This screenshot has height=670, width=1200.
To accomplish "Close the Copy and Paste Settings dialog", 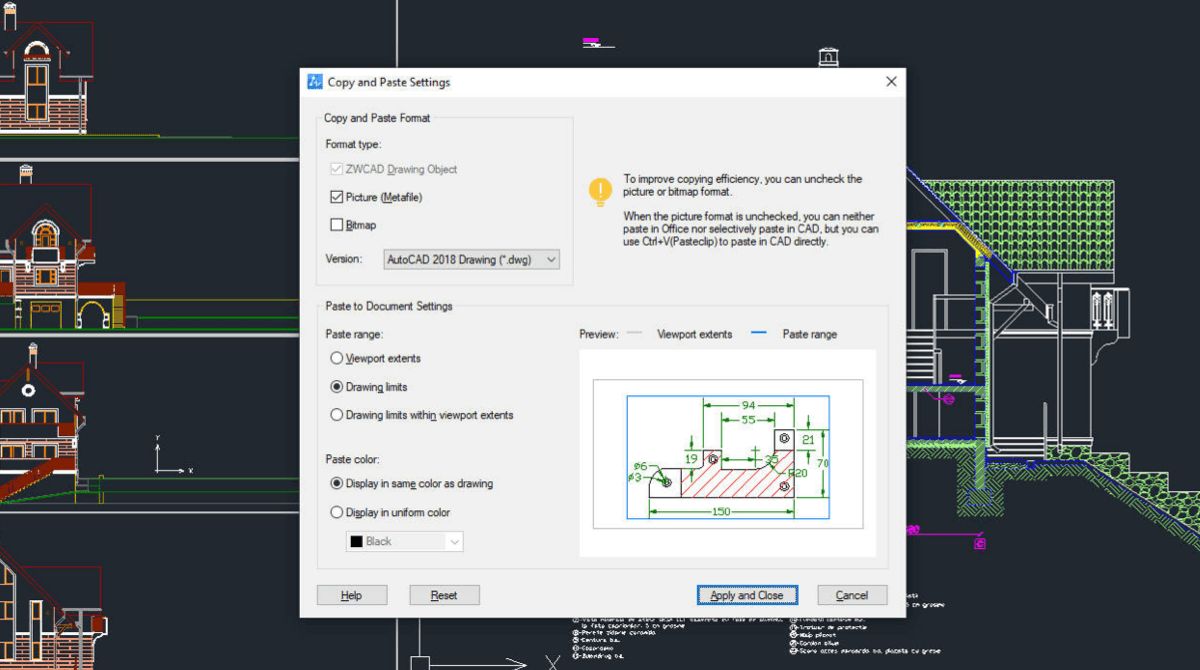I will pyautogui.click(x=891, y=82).
